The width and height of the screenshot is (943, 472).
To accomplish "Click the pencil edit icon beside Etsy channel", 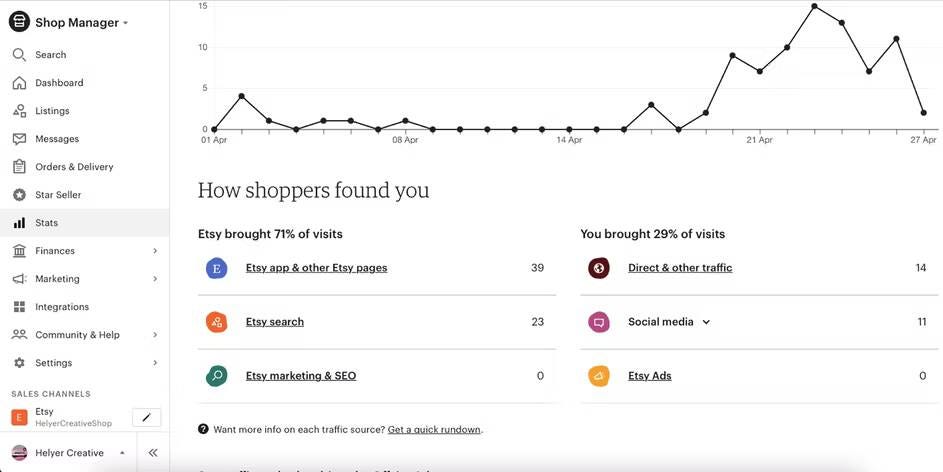I will tap(146, 417).
